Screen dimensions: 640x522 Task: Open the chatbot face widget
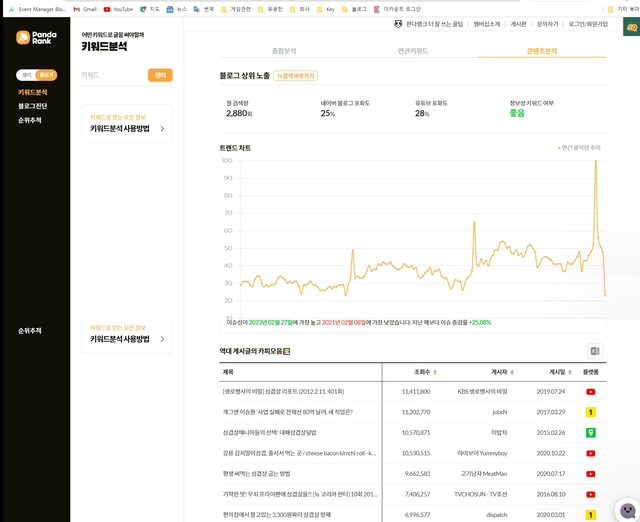coord(627,510)
